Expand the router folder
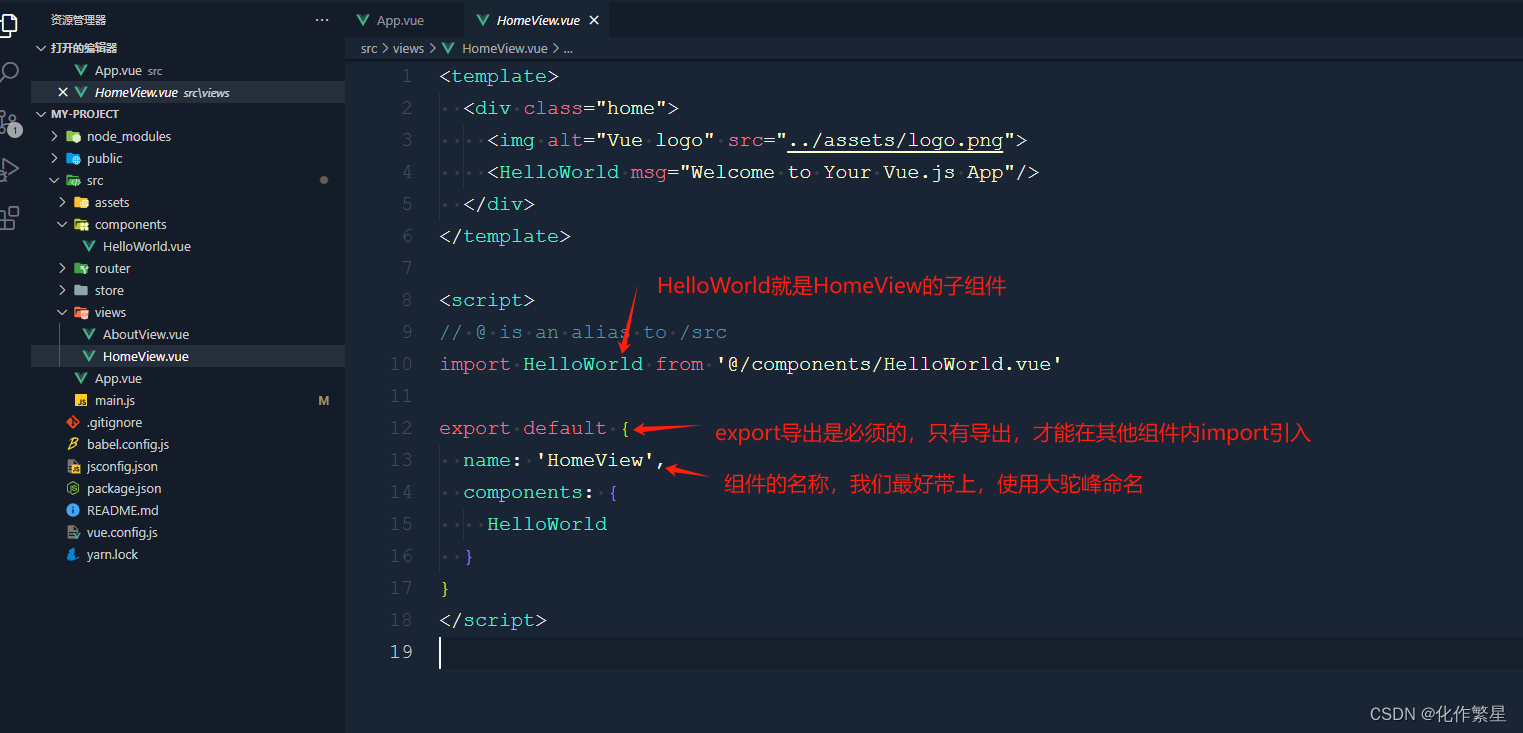The image size is (1523, 733). (63, 268)
